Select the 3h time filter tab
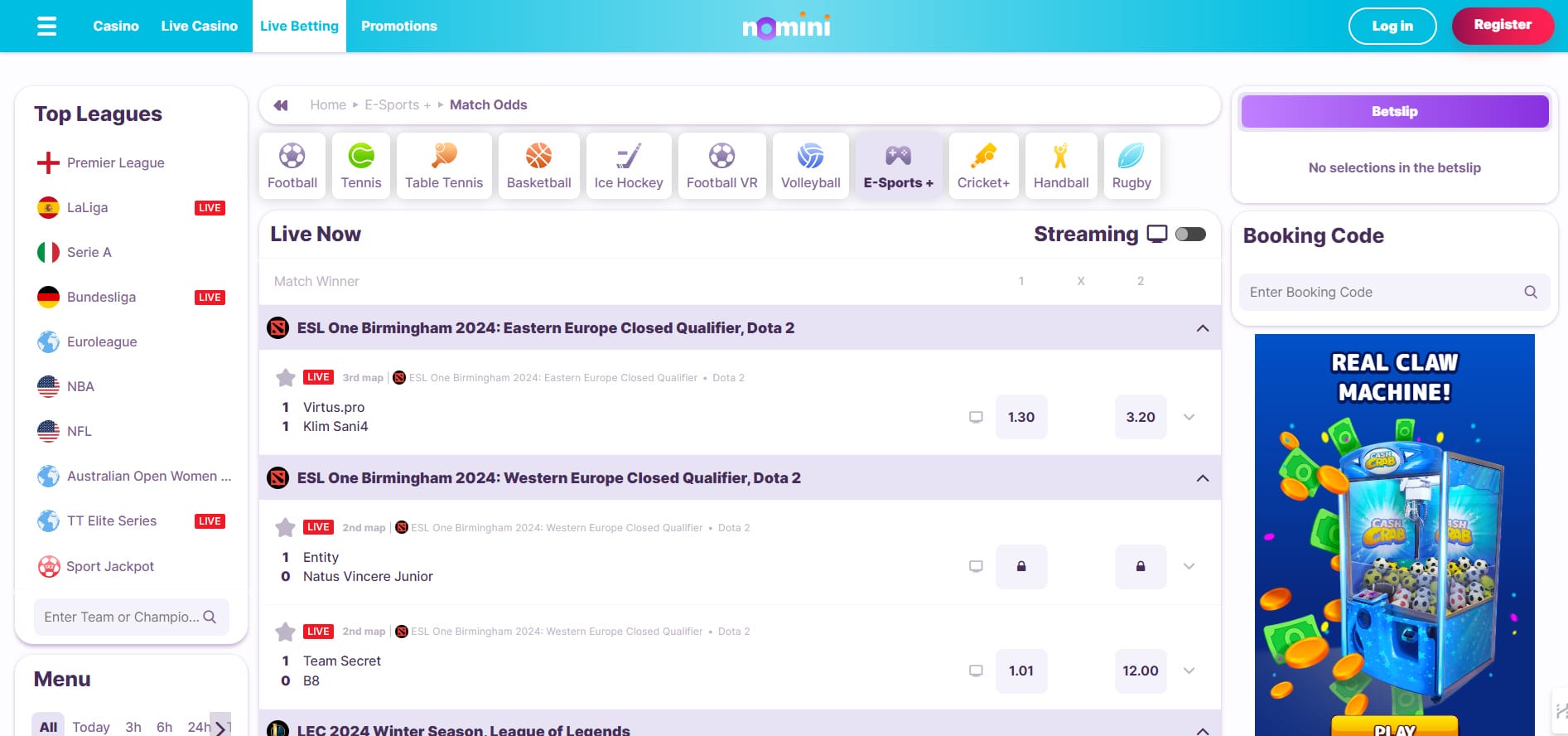Viewport: 1568px width, 736px height. (x=133, y=727)
